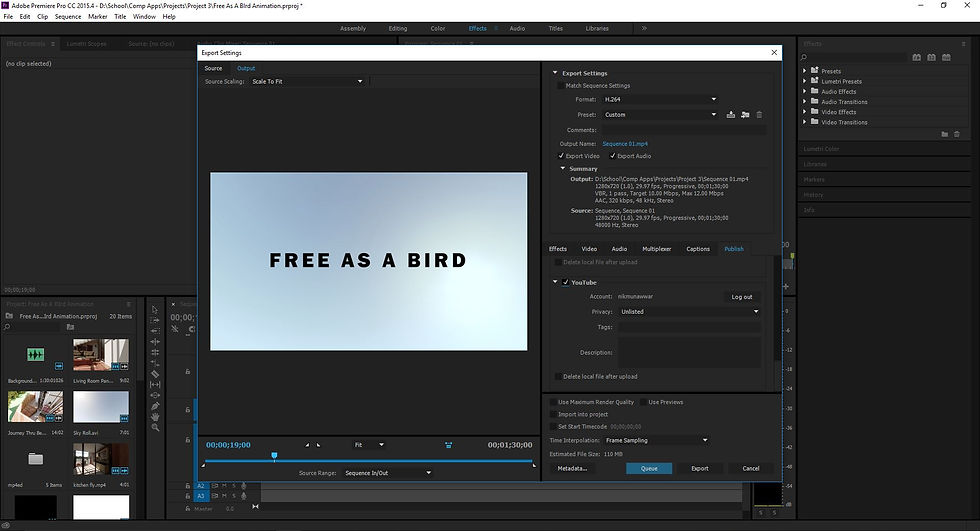Select the Rate Stretch tool

pos(155,363)
